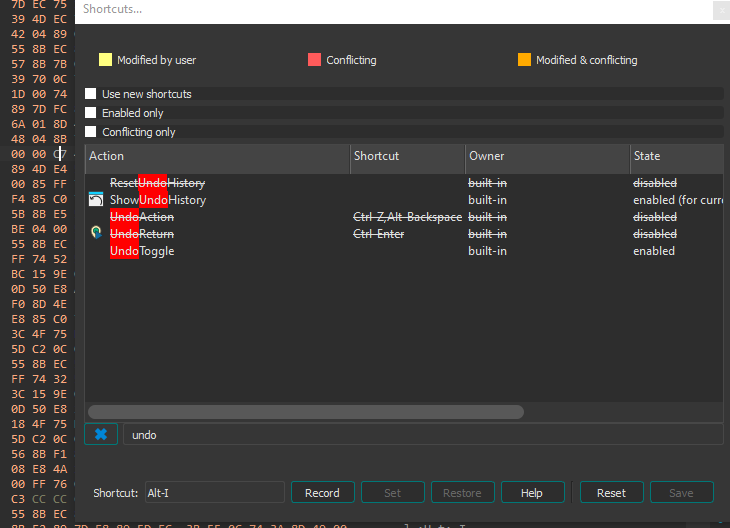Tick the Enabled only checkbox
The width and height of the screenshot is (730, 528).
coord(90,113)
